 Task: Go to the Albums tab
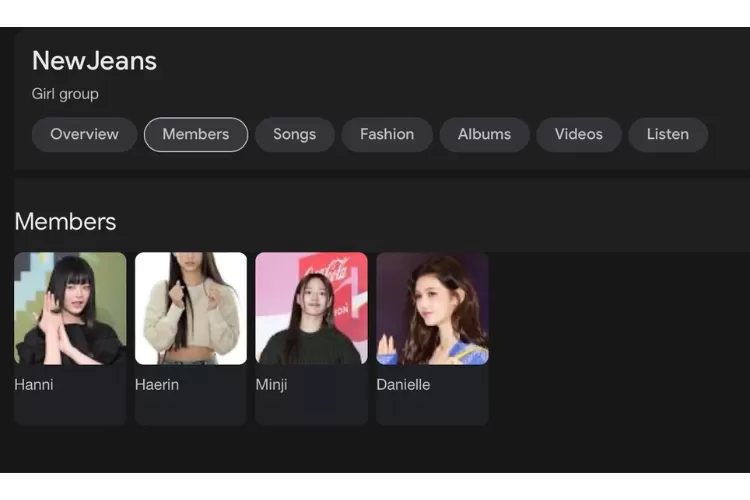[485, 134]
